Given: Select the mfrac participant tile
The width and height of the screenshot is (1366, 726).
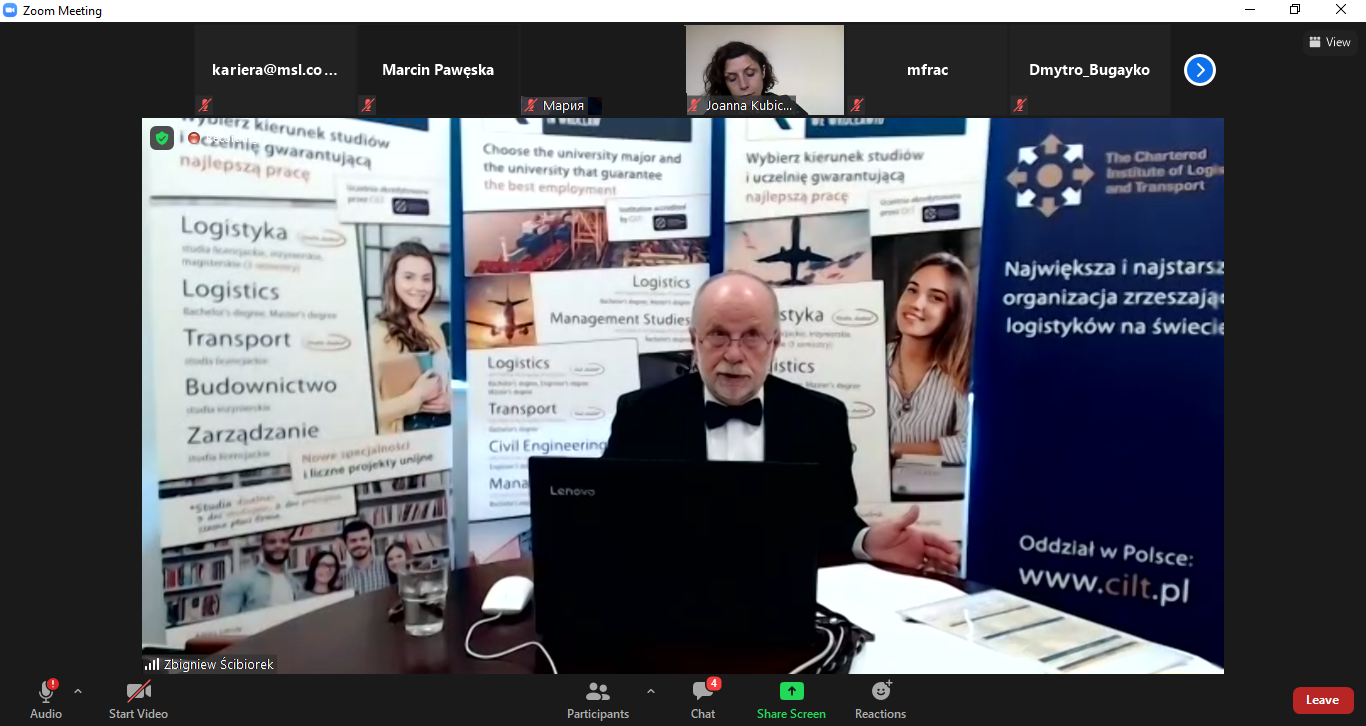Looking at the screenshot, I should click(927, 70).
